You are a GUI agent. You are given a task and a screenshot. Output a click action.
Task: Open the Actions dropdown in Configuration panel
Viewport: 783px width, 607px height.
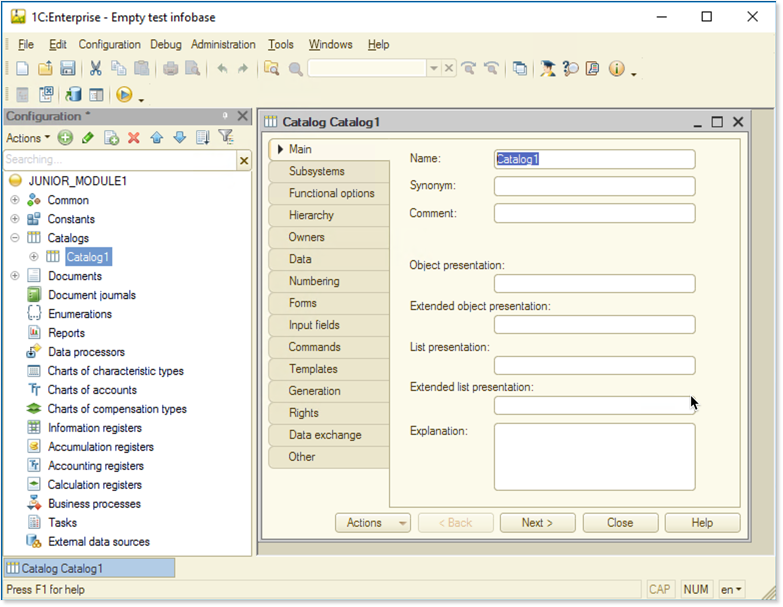[x=27, y=138]
